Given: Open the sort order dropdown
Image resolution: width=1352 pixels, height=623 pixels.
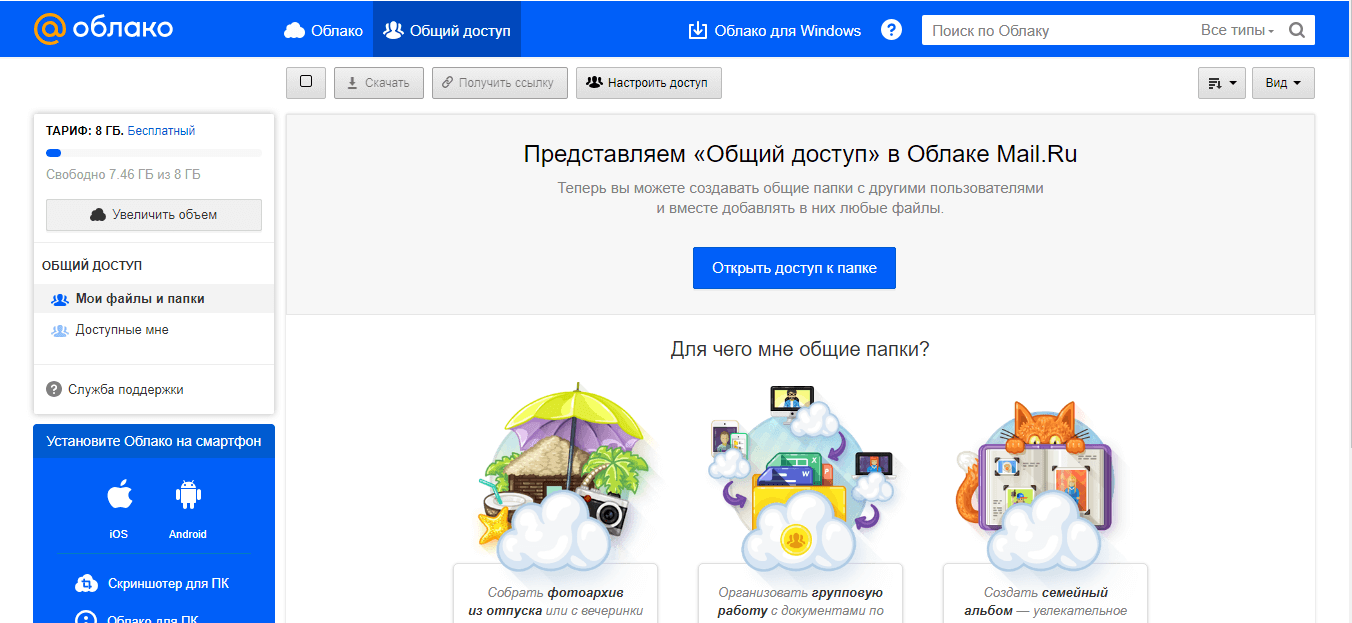Looking at the screenshot, I should (1221, 83).
